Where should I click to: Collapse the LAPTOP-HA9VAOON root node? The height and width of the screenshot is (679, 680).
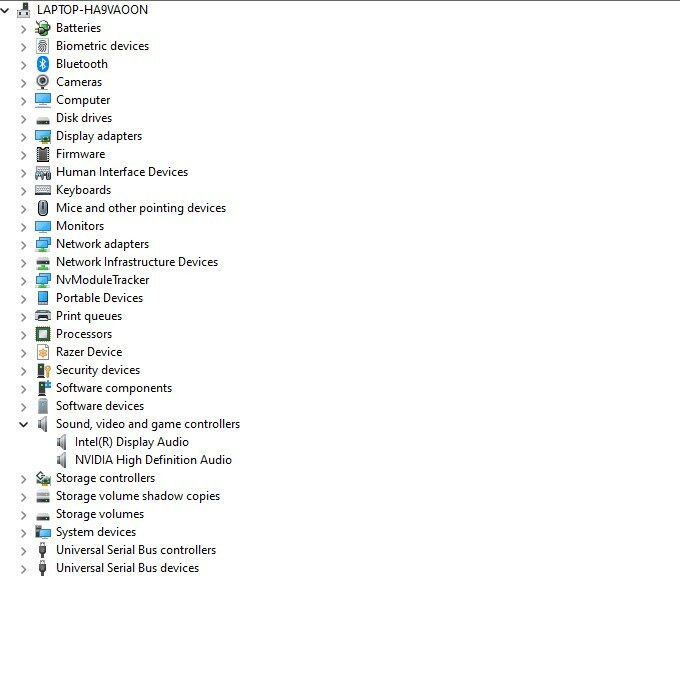(x=5, y=10)
